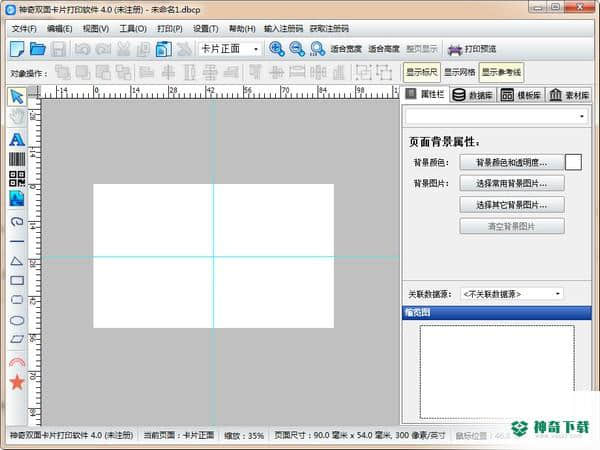600x450 pixels.
Task: Select the freehand curve tool
Action: [x=17, y=222]
